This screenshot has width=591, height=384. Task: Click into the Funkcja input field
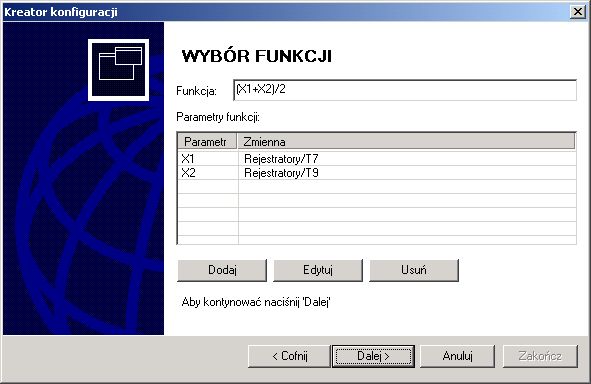[x=405, y=90]
